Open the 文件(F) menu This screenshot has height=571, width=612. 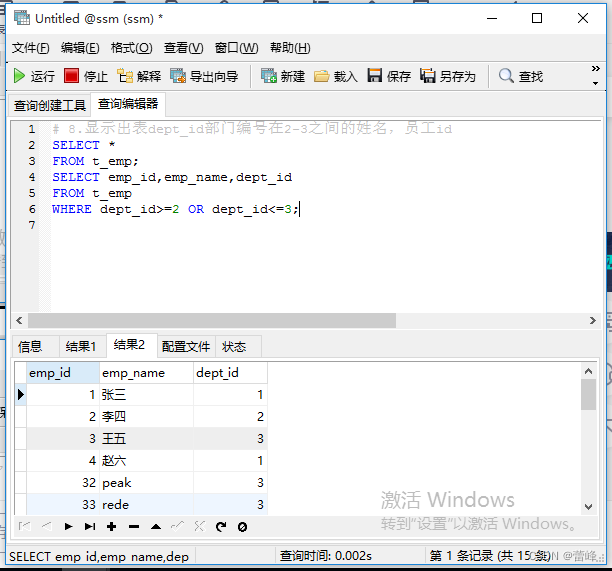(x=30, y=48)
